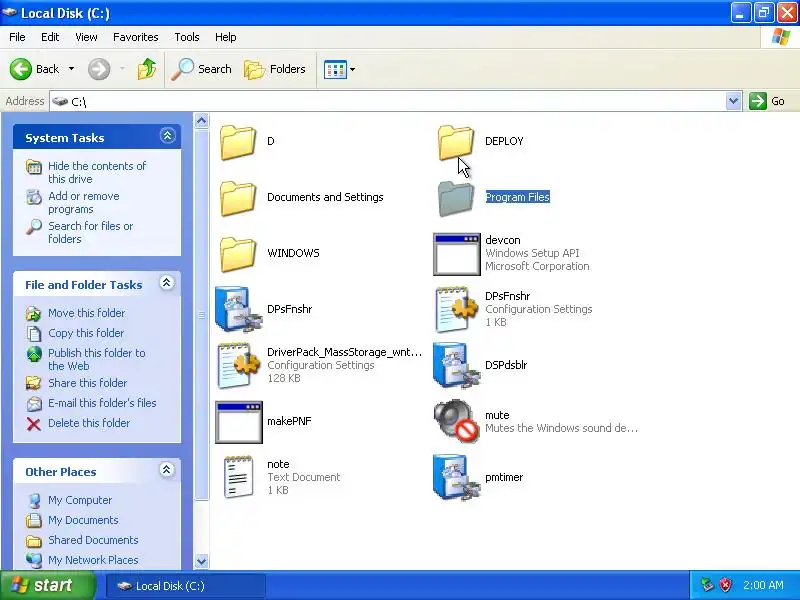Click the Views icon in toolbar
The height and width of the screenshot is (600, 800).
point(335,69)
